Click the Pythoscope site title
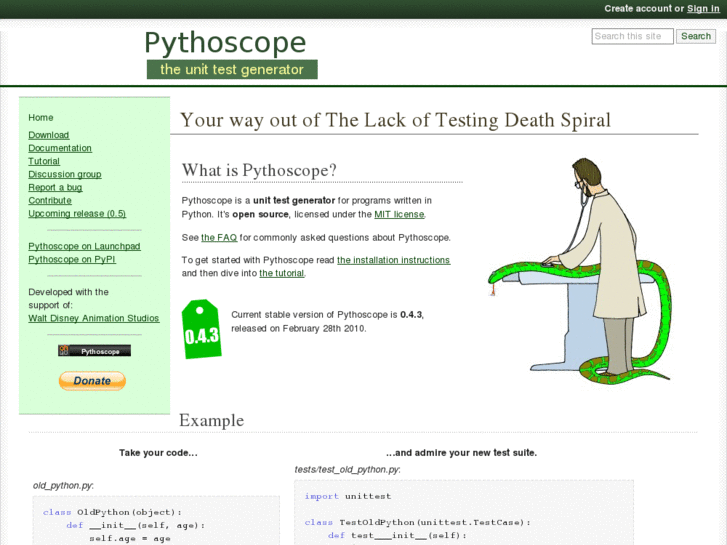The width and height of the screenshot is (727, 545). coord(225,43)
